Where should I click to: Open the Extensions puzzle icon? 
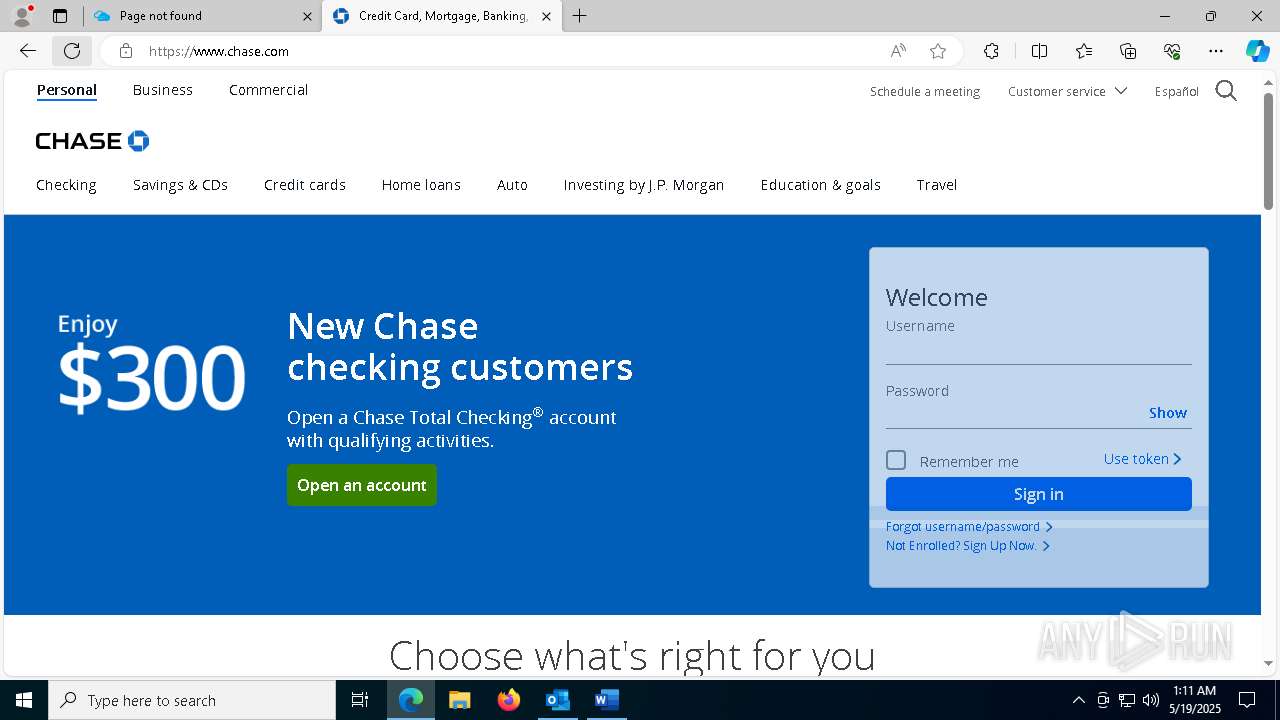coord(991,51)
